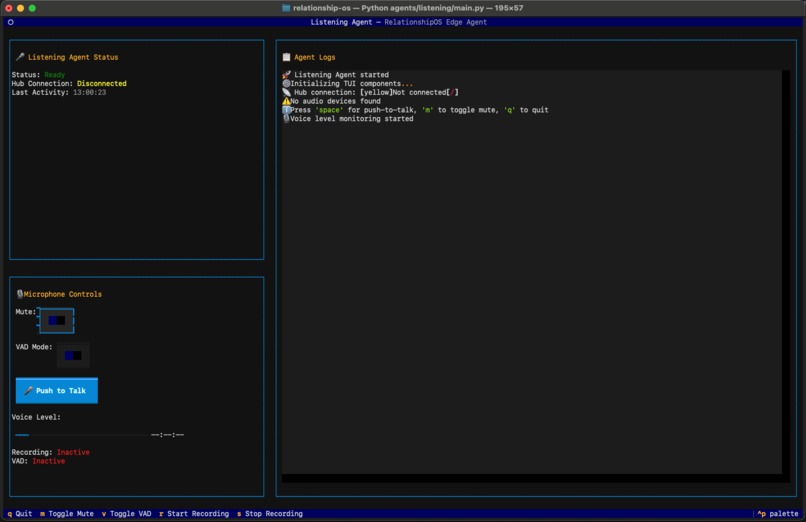Image resolution: width=806 pixels, height=522 pixels.
Task: Click the 'Ready' status value
Action: click(x=54, y=75)
